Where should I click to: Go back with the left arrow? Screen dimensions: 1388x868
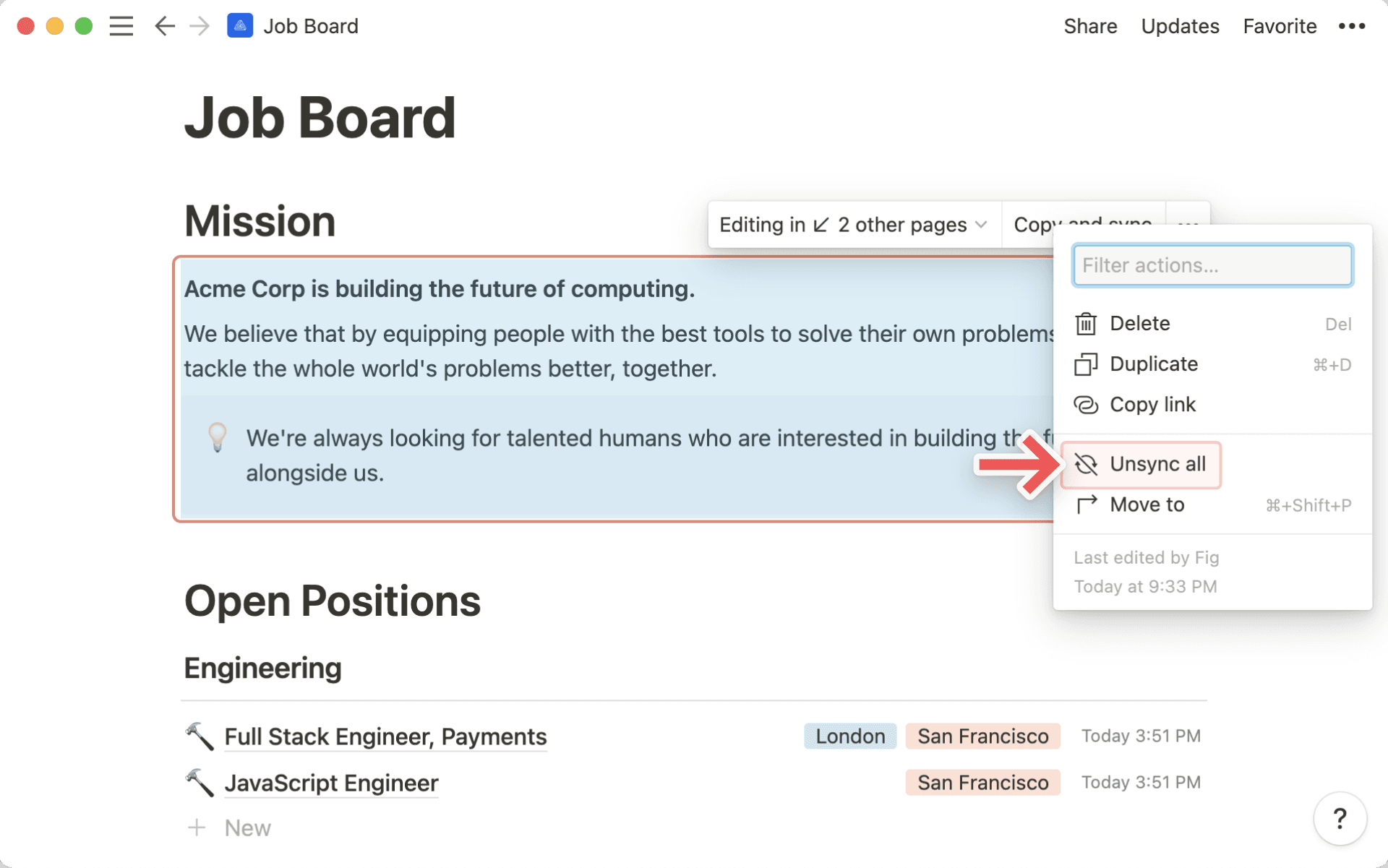click(165, 27)
